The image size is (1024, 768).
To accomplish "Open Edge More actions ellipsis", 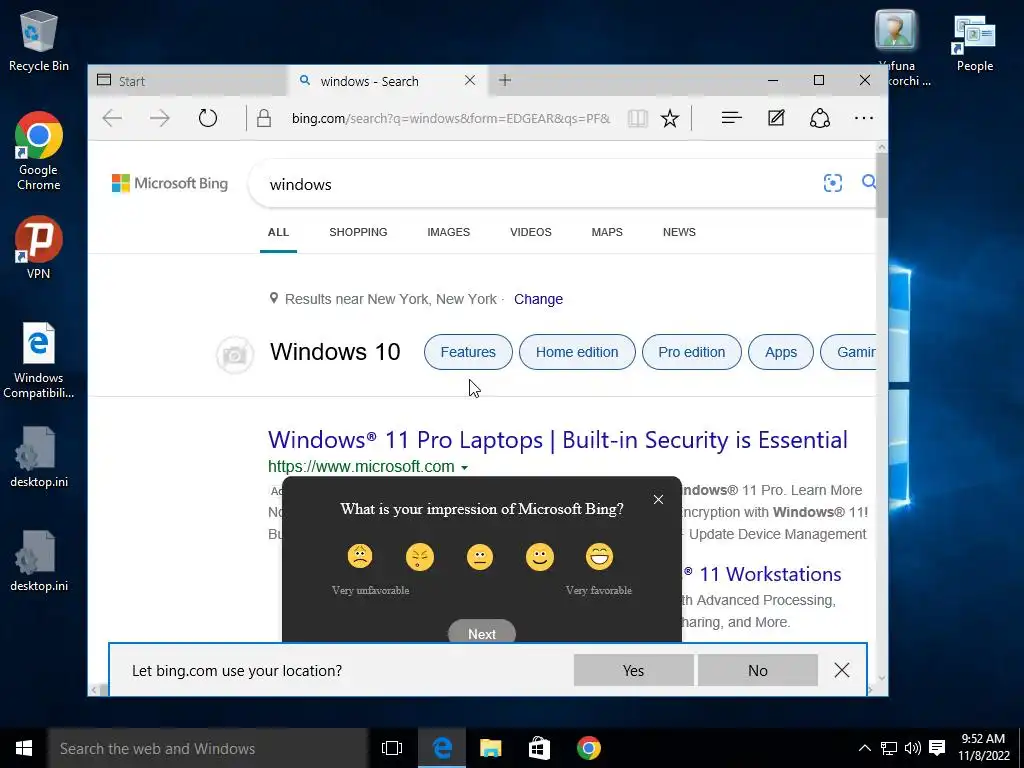I will point(864,118).
